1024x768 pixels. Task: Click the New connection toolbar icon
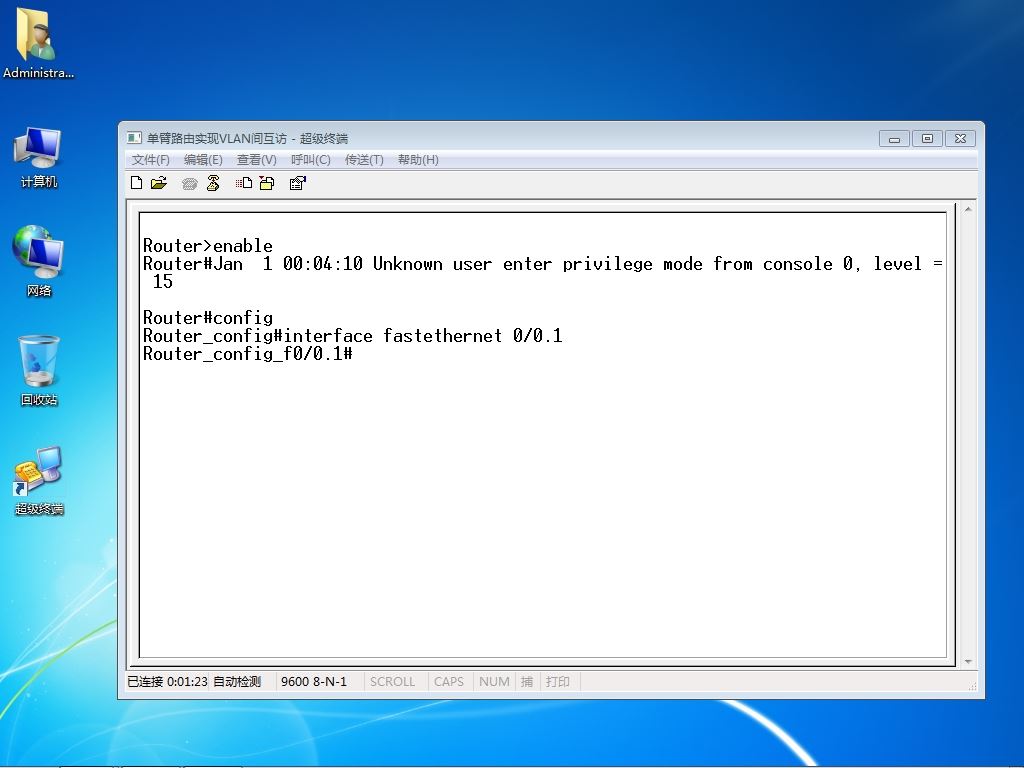(136, 184)
